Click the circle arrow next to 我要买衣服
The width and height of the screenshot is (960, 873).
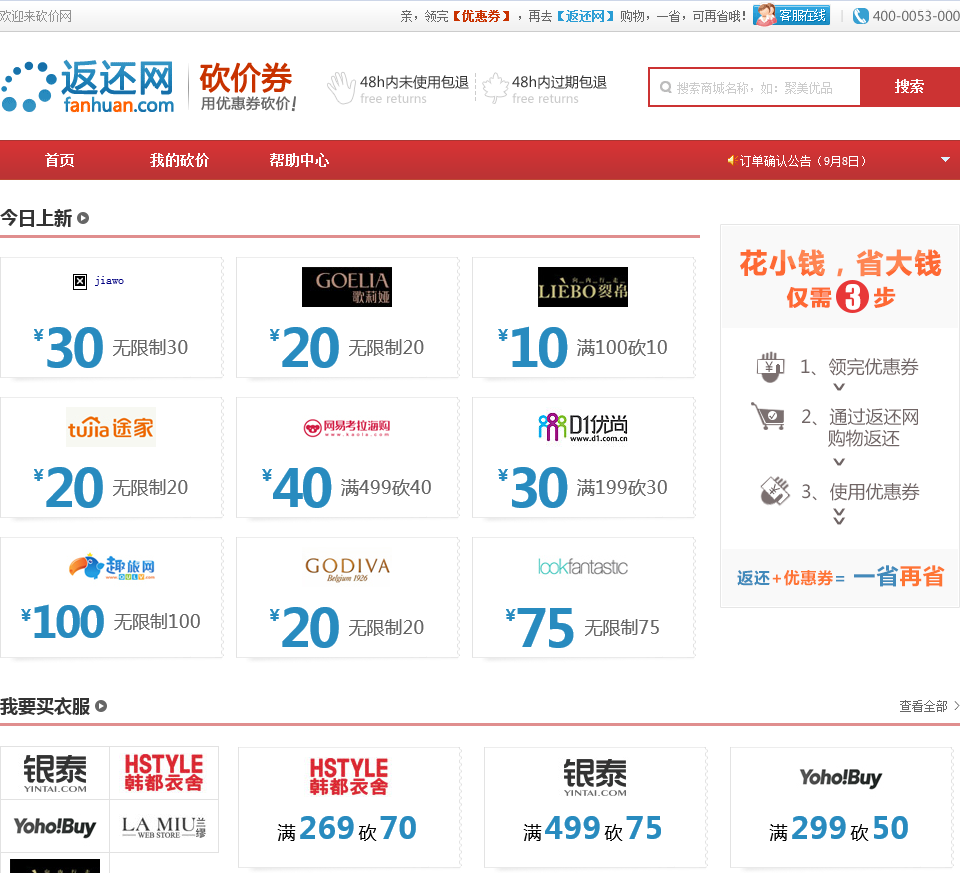(101, 706)
